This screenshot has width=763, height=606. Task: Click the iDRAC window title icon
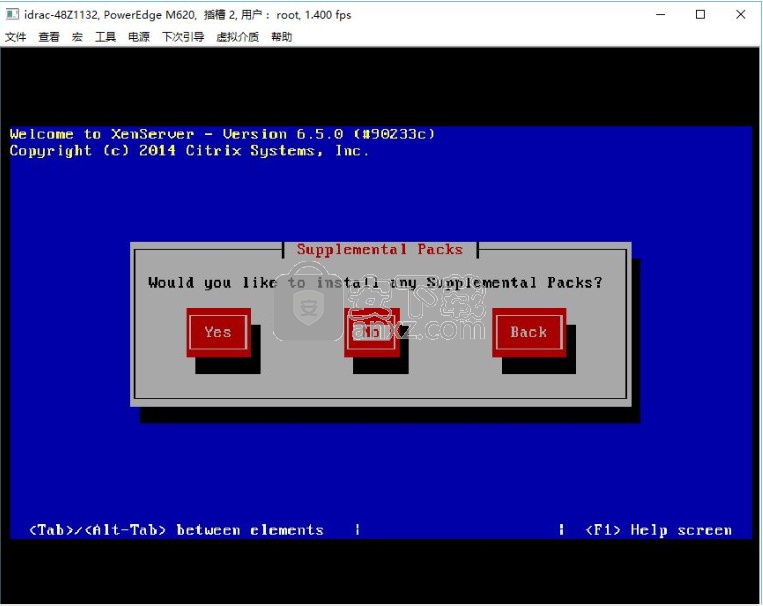pos(12,15)
